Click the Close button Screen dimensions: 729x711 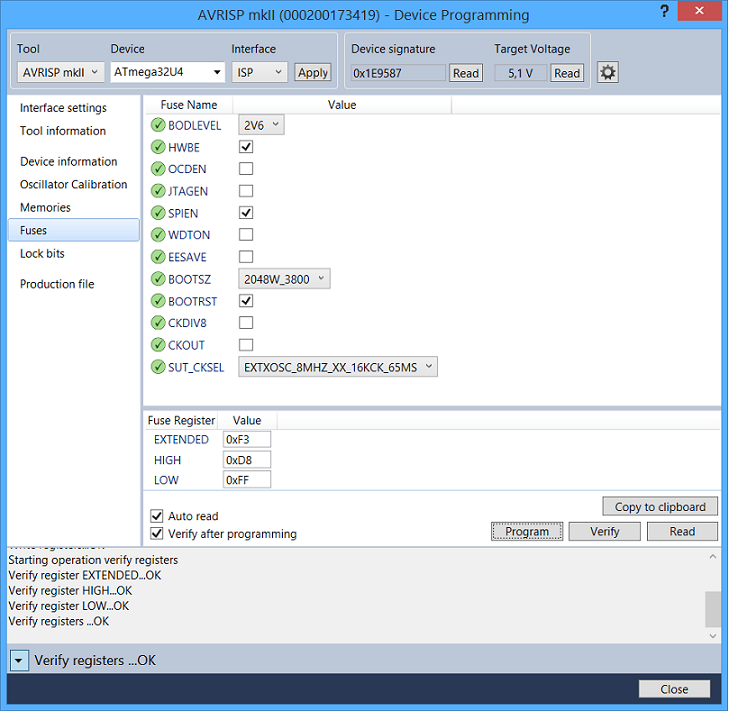674,689
